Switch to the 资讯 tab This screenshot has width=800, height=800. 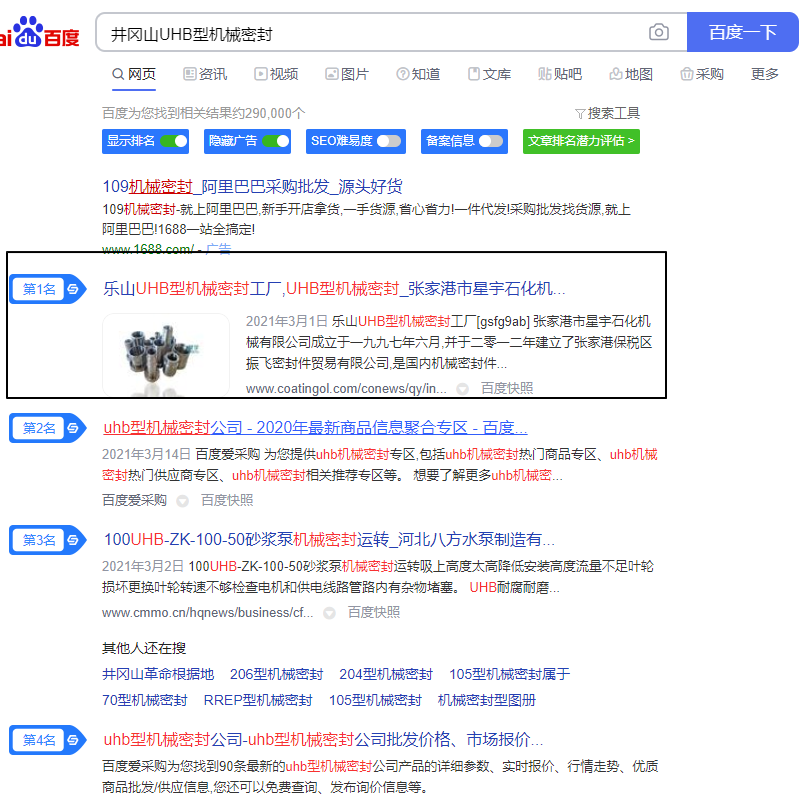click(205, 74)
